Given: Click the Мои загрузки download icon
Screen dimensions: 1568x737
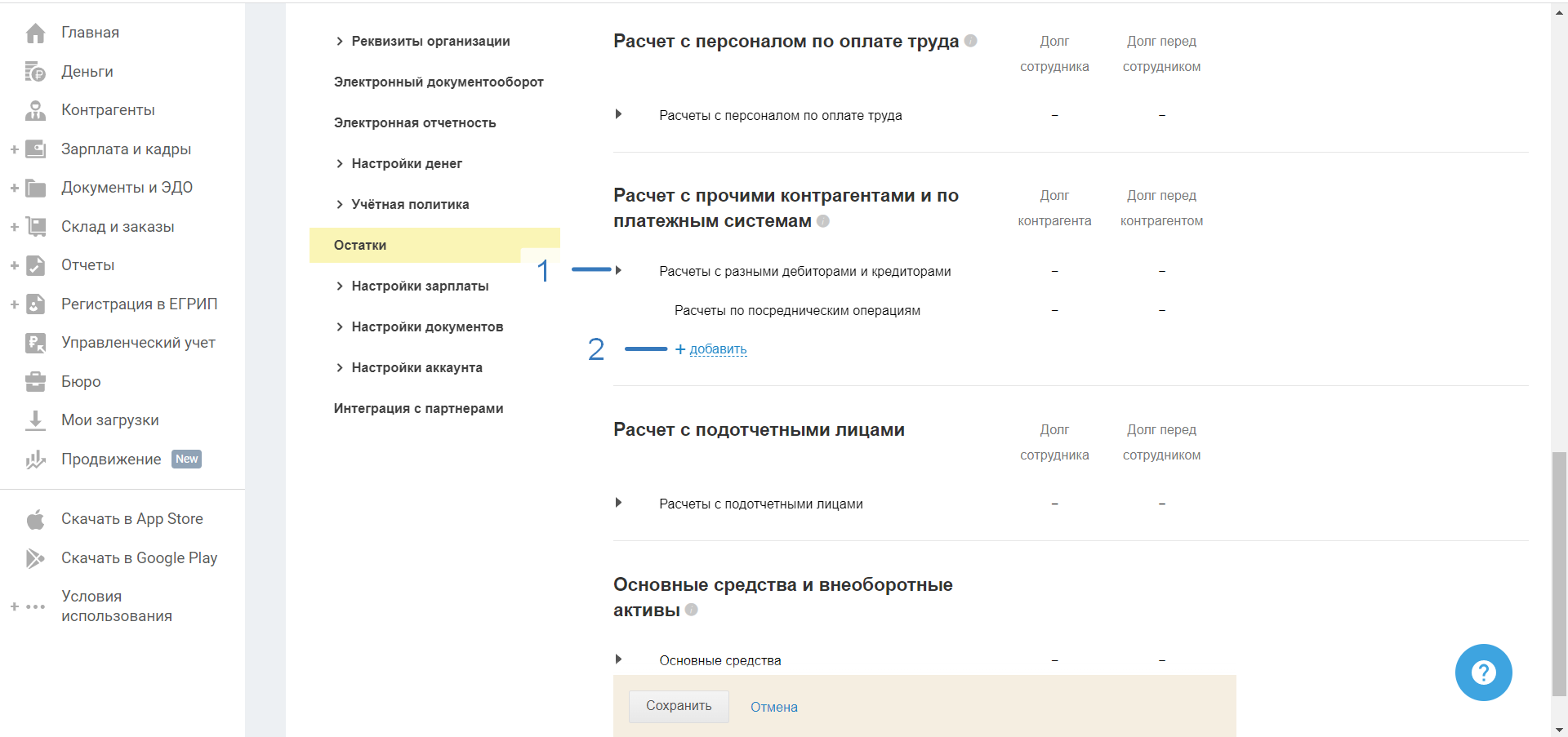Looking at the screenshot, I should (x=35, y=420).
